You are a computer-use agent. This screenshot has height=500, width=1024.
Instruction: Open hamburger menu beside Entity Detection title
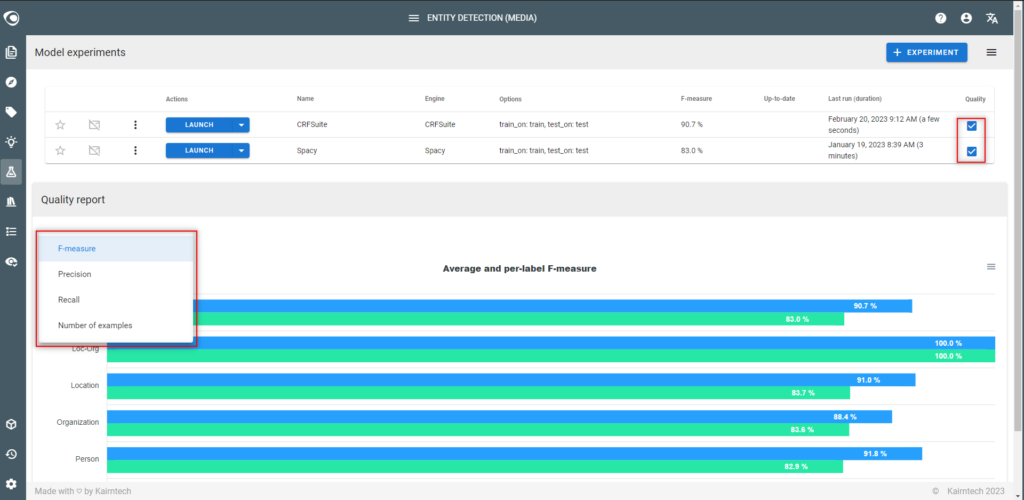(x=413, y=18)
